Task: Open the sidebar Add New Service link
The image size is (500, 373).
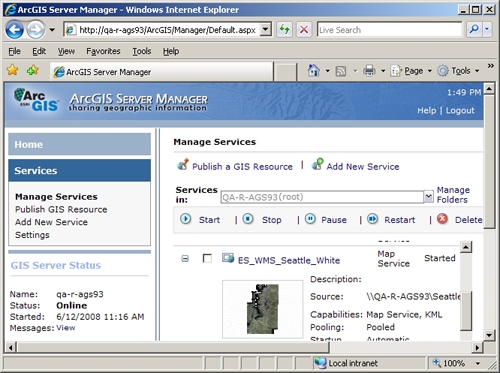Action: pos(51,222)
